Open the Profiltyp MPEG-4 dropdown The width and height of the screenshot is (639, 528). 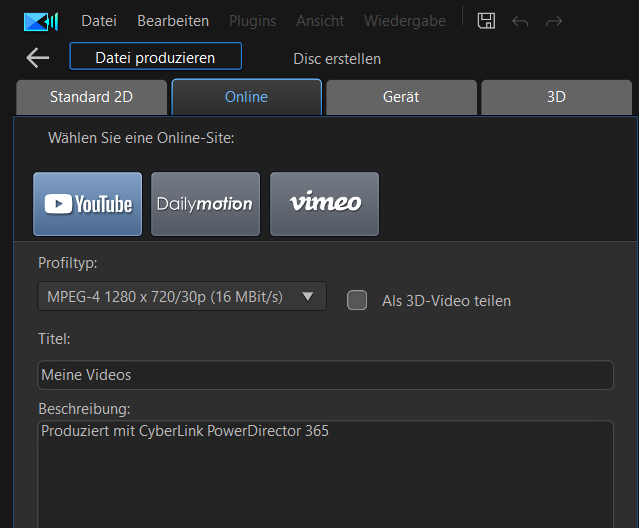pos(182,296)
